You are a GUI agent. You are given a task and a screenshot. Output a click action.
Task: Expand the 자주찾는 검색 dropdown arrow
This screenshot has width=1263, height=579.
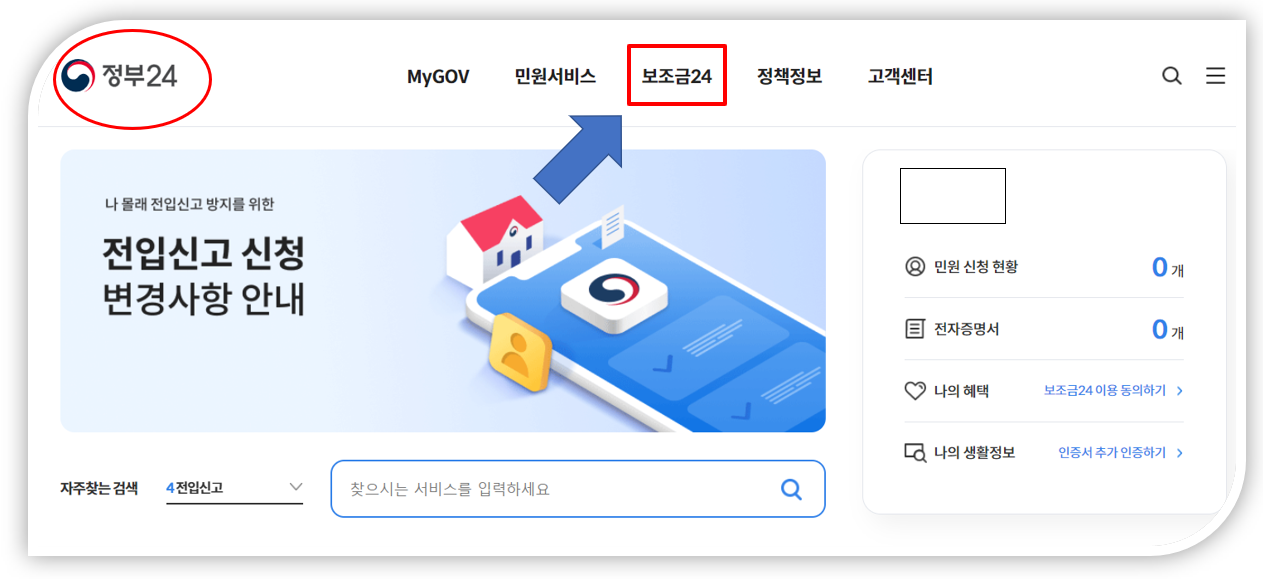click(295, 487)
